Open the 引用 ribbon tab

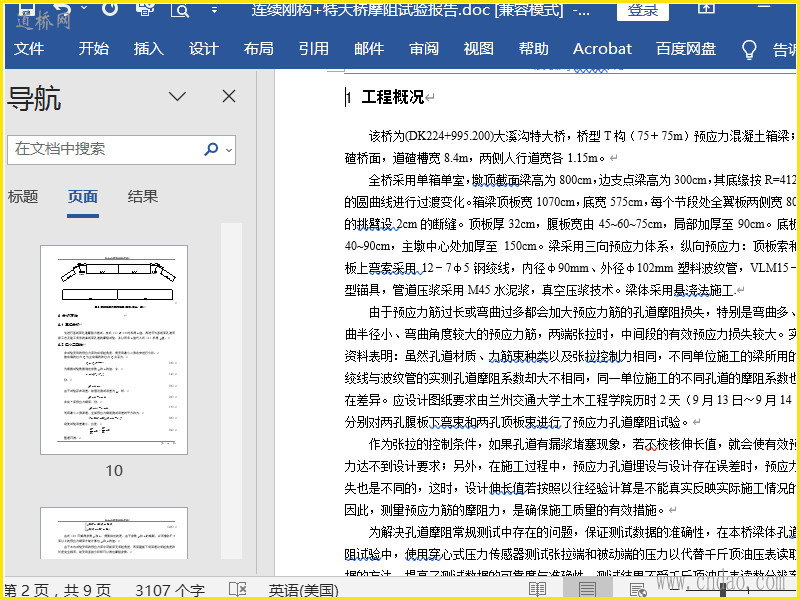[313, 49]
